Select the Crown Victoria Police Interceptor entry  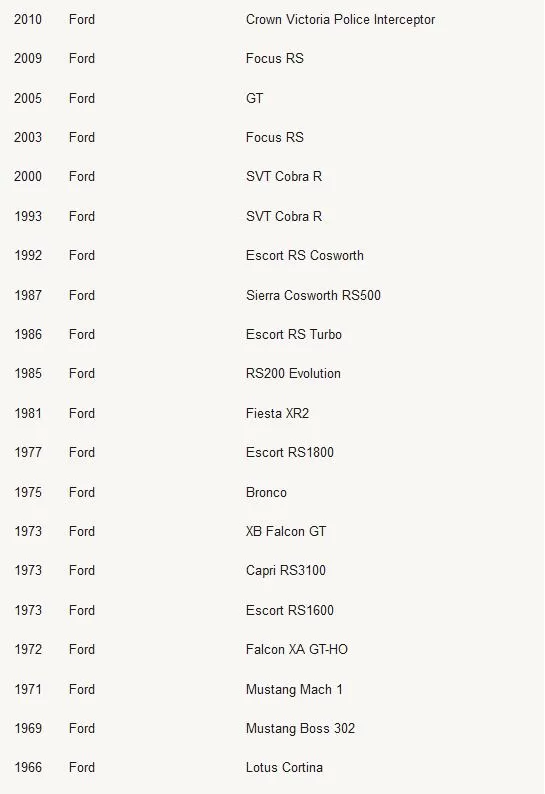coord(340,19)
